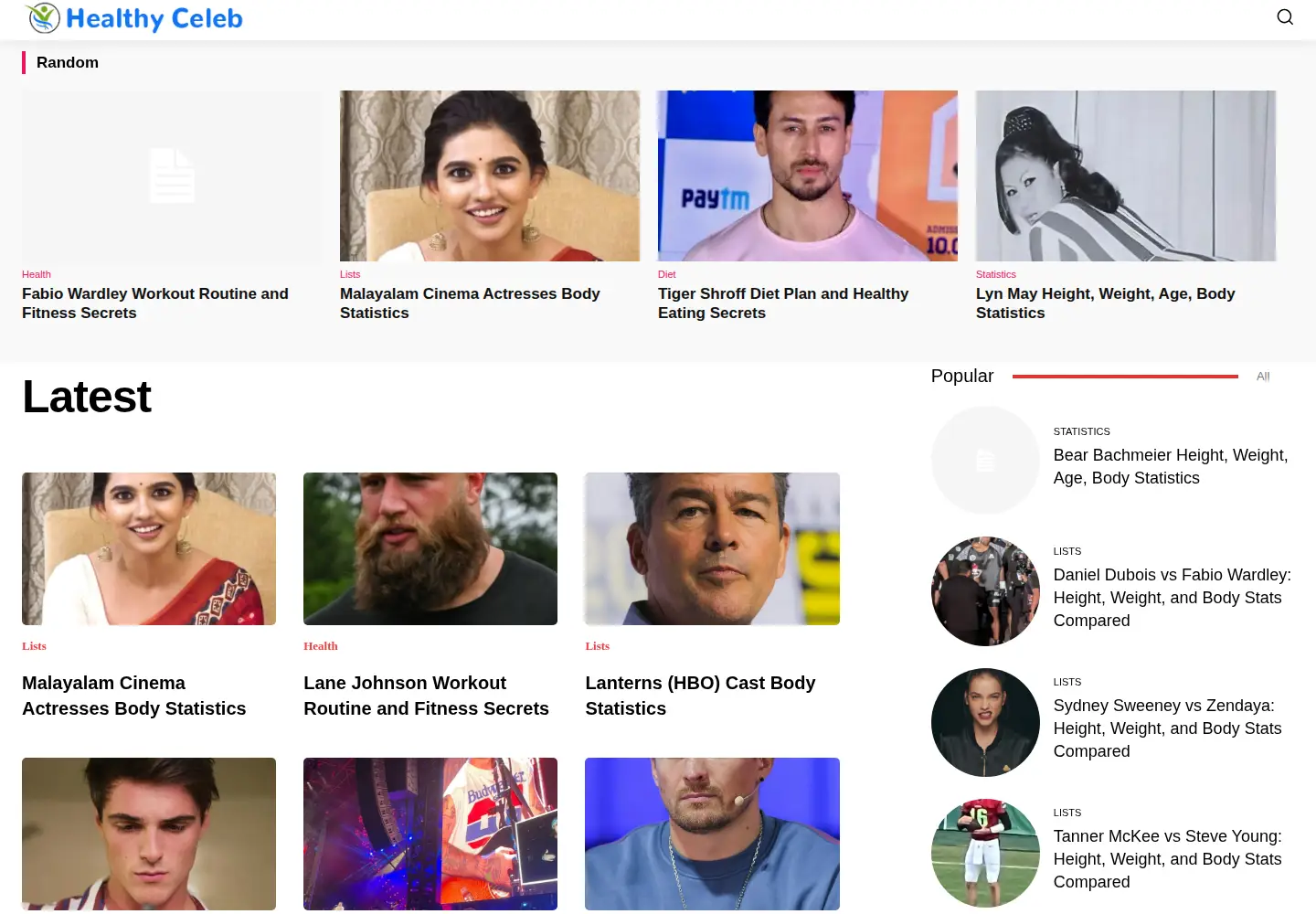Image resolution: width=1316 pixels, height=914 pixels.
Task: Select the Diet category above Tiger Shroff
Action: coord(667,274)
